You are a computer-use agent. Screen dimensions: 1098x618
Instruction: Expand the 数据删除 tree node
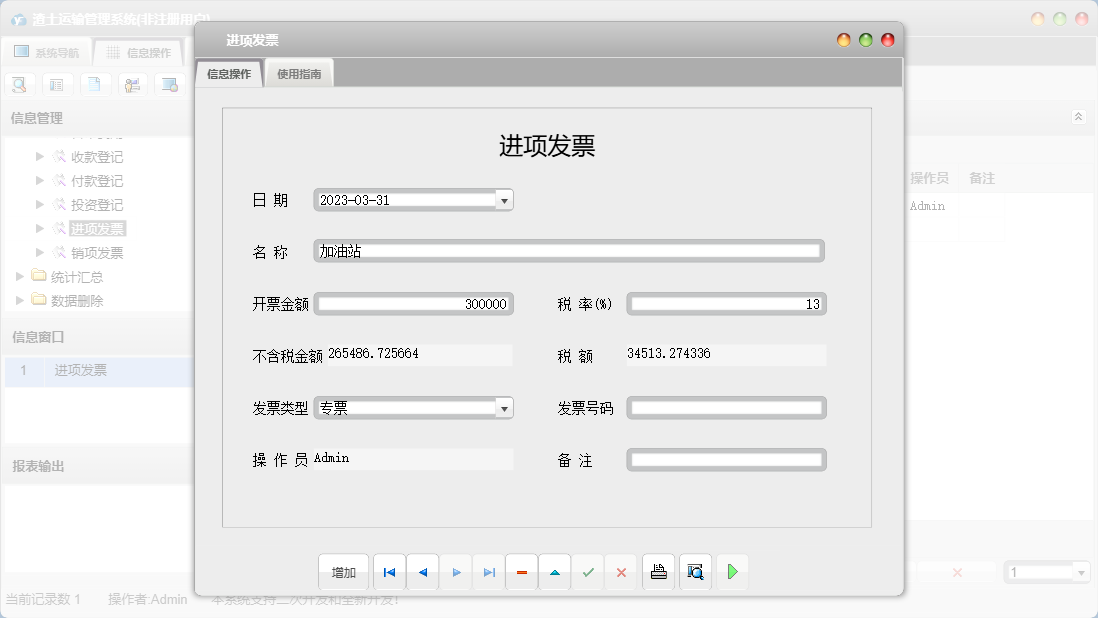[x=22, y=300]
